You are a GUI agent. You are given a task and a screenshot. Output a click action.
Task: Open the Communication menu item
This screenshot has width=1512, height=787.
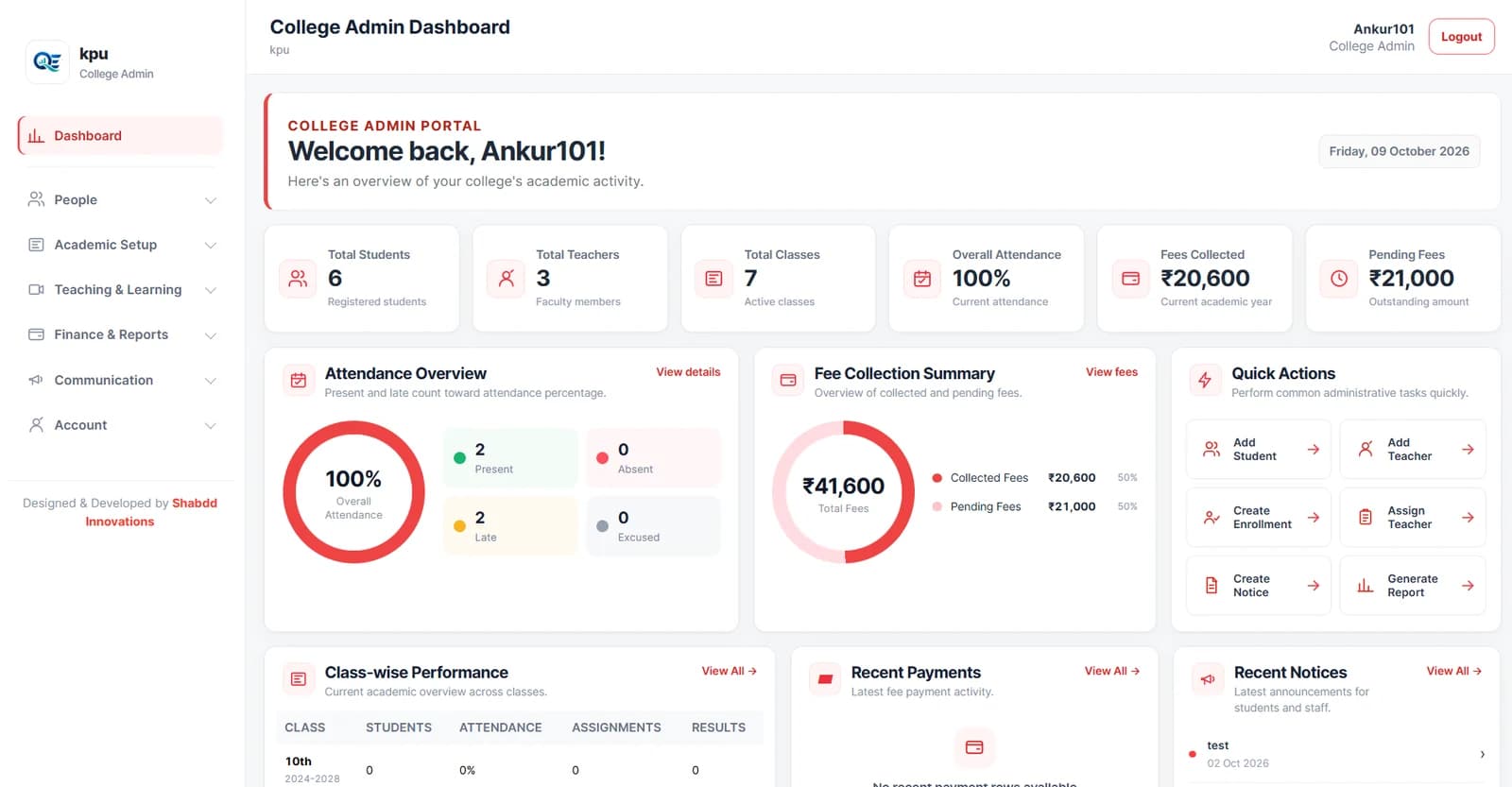[x=120, y=380]
